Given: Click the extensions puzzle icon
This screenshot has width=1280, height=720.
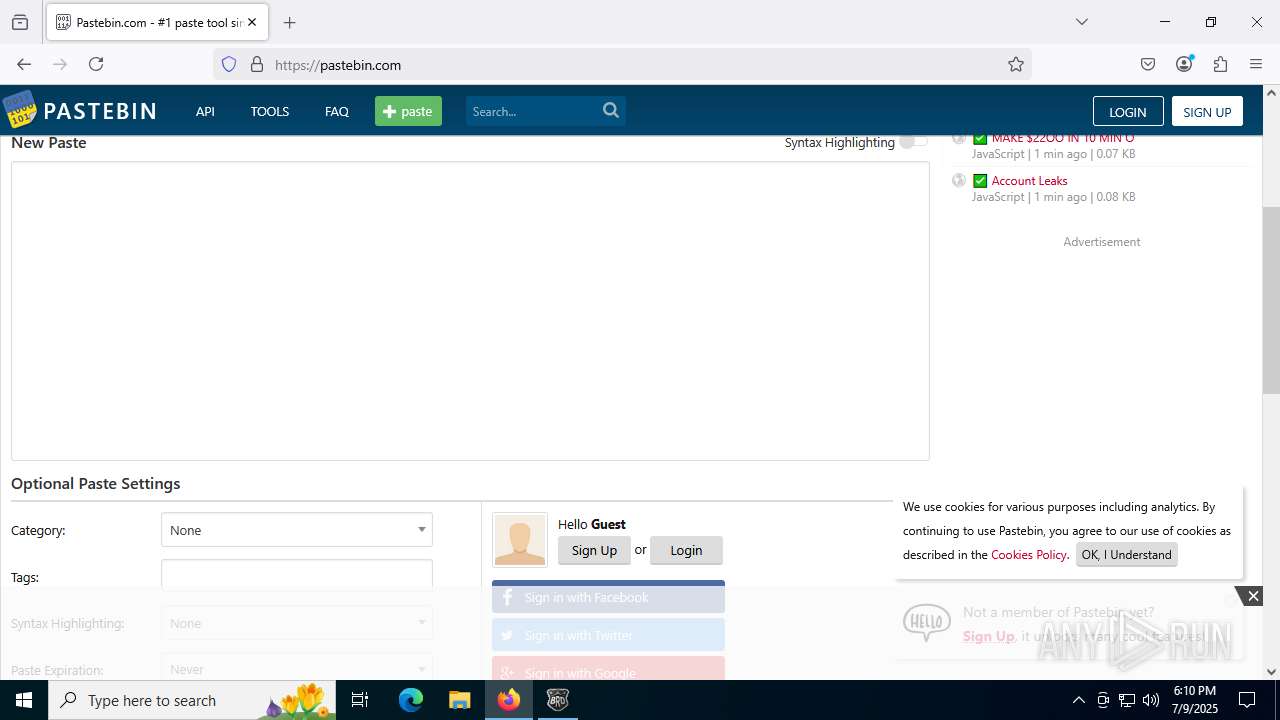Looking at the screenshot, I should [x=1220, y=64].
